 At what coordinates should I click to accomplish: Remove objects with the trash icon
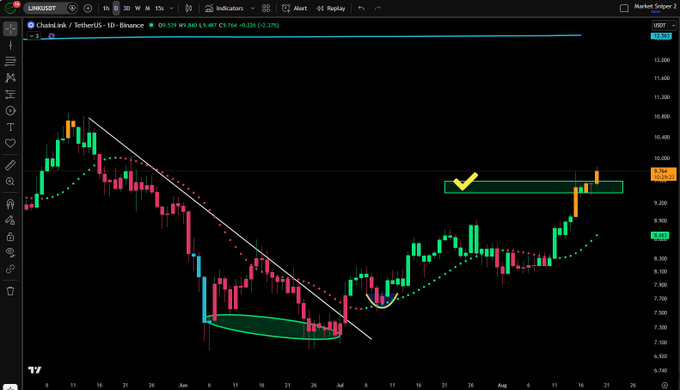[x=10, y=291]
